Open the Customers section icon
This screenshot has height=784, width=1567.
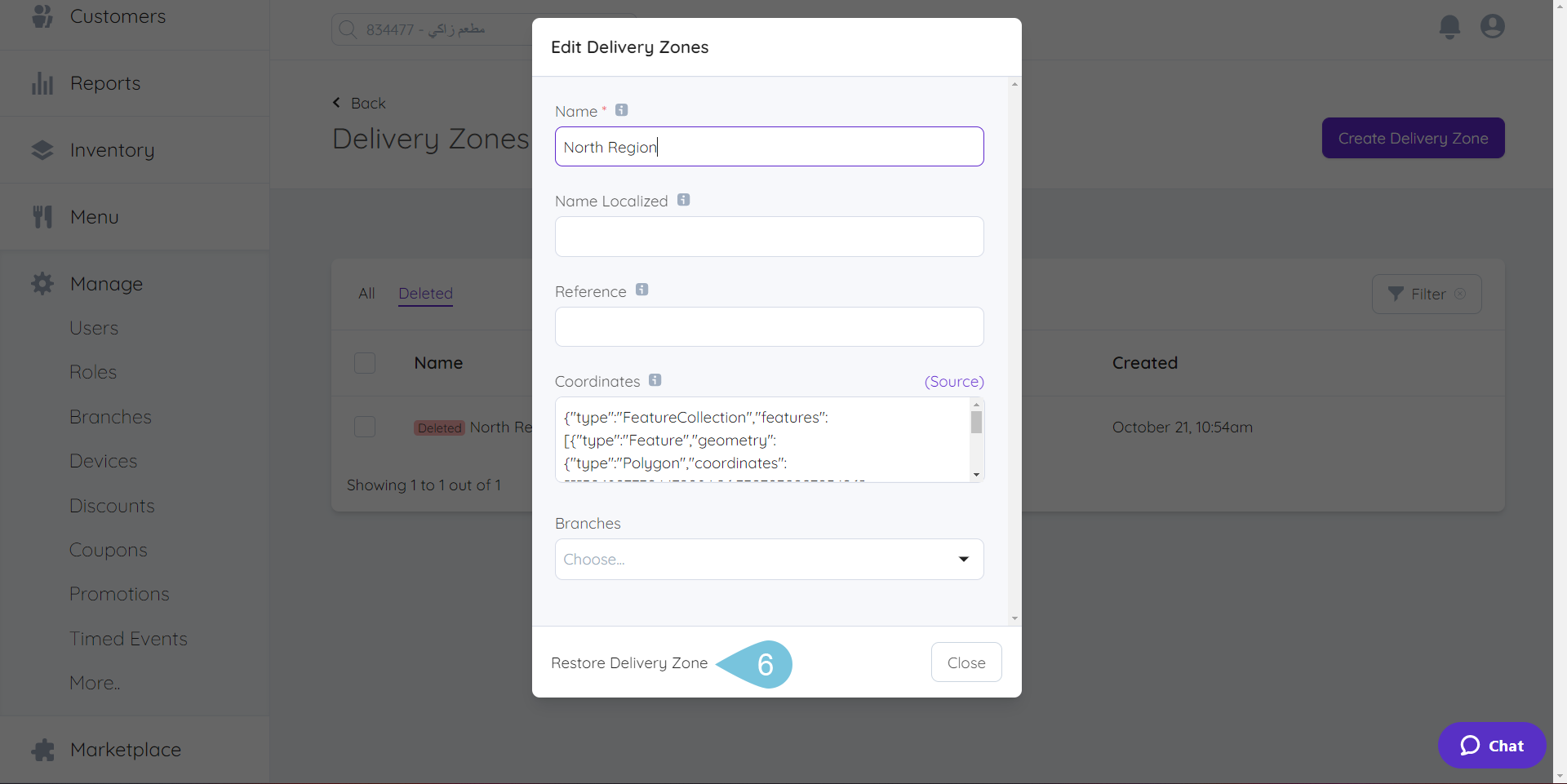[x=42, y=16]
